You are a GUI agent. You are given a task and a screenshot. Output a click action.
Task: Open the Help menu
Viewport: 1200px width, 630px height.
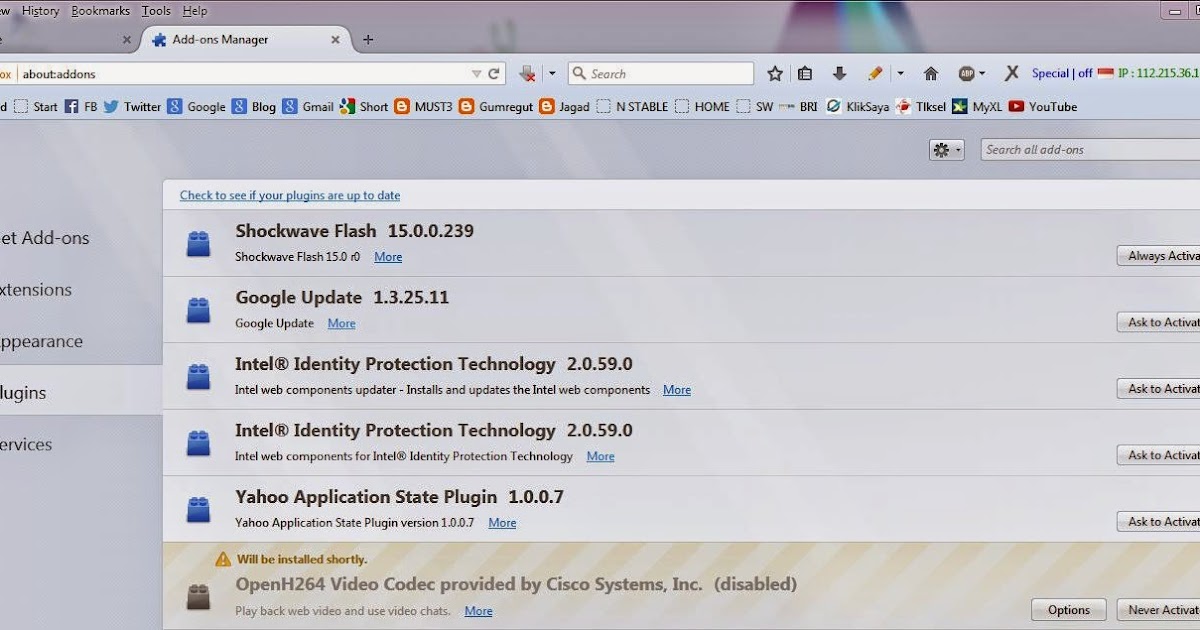click(x=195, y=11)
